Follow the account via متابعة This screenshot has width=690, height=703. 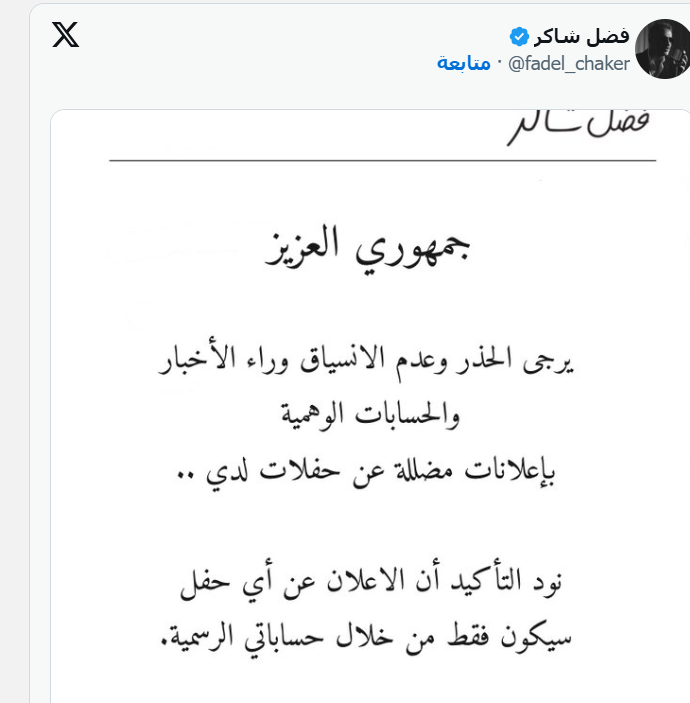pyautogui.click(x=464, y=63)
